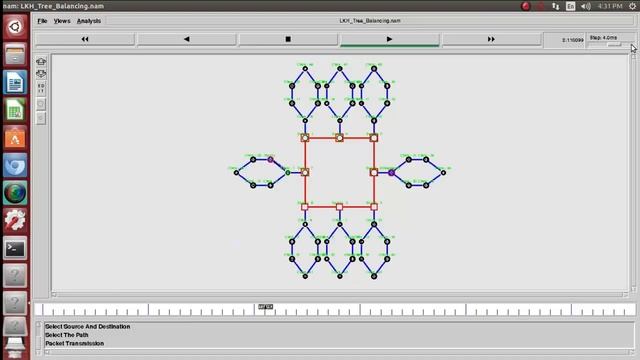Click the leftmost black node of left hexagon

[236, 173]
